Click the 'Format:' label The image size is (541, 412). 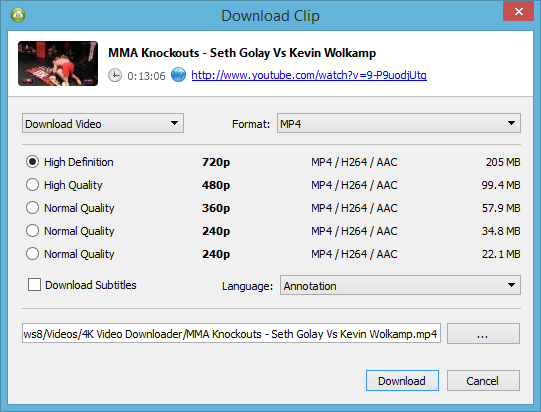[x=251, y=124]
